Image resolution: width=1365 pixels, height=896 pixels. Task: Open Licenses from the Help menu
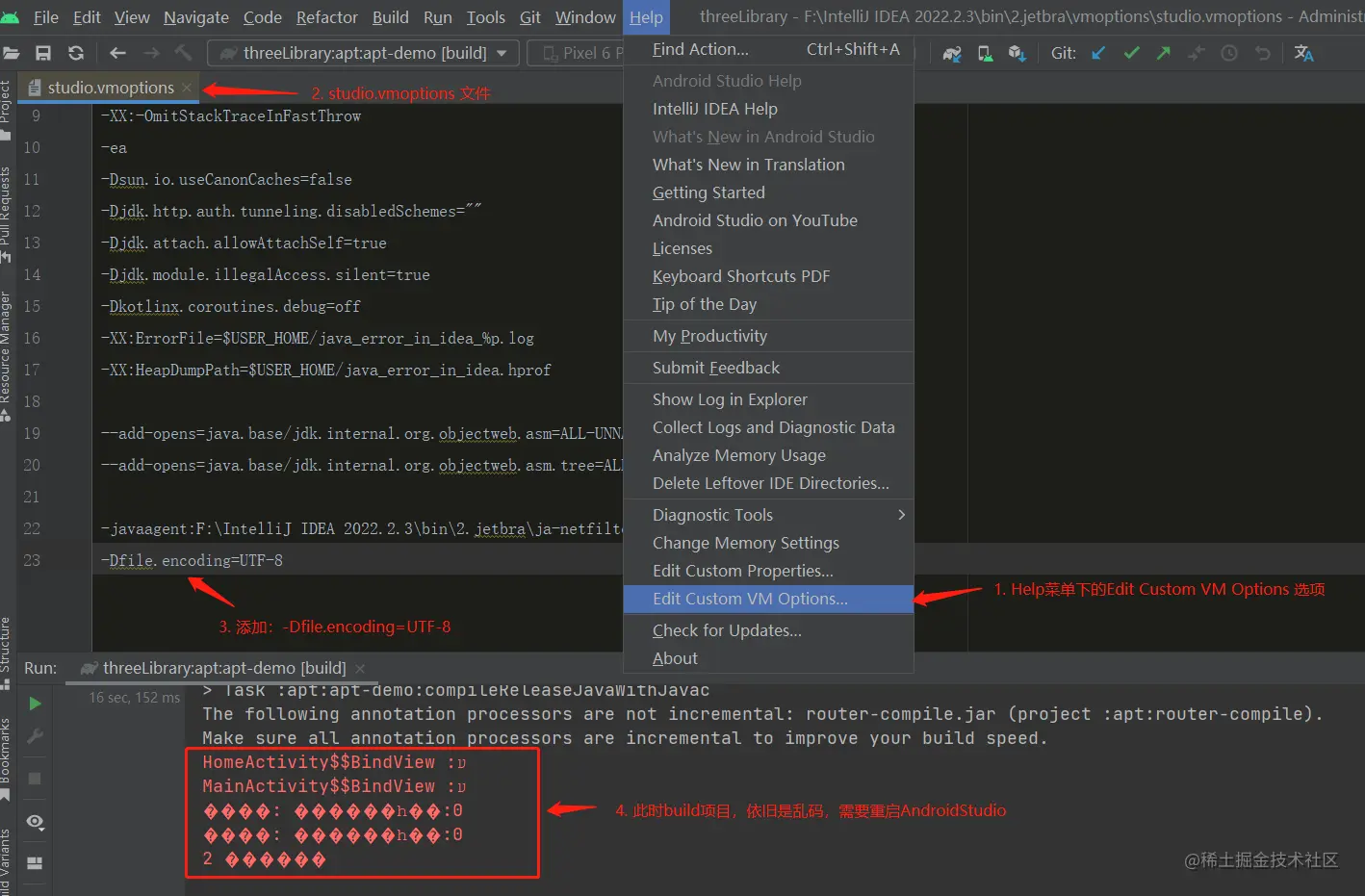pos(768,248)
